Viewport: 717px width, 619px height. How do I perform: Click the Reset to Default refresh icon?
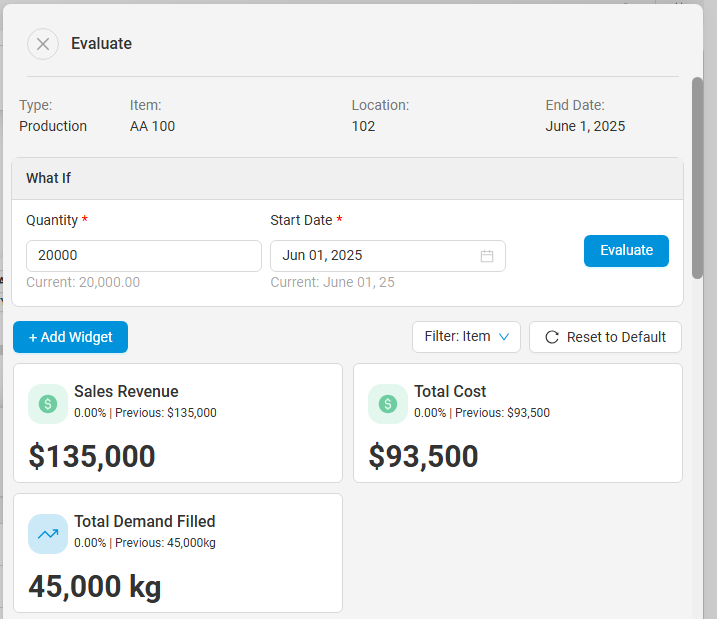pyautogui.click(x=552, y=337)
